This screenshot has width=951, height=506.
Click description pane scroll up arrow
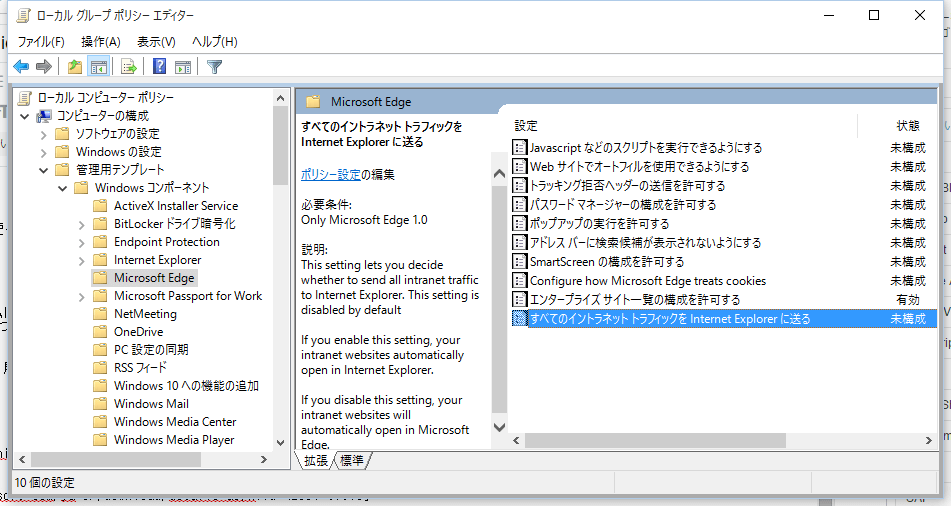click(499, 174)
